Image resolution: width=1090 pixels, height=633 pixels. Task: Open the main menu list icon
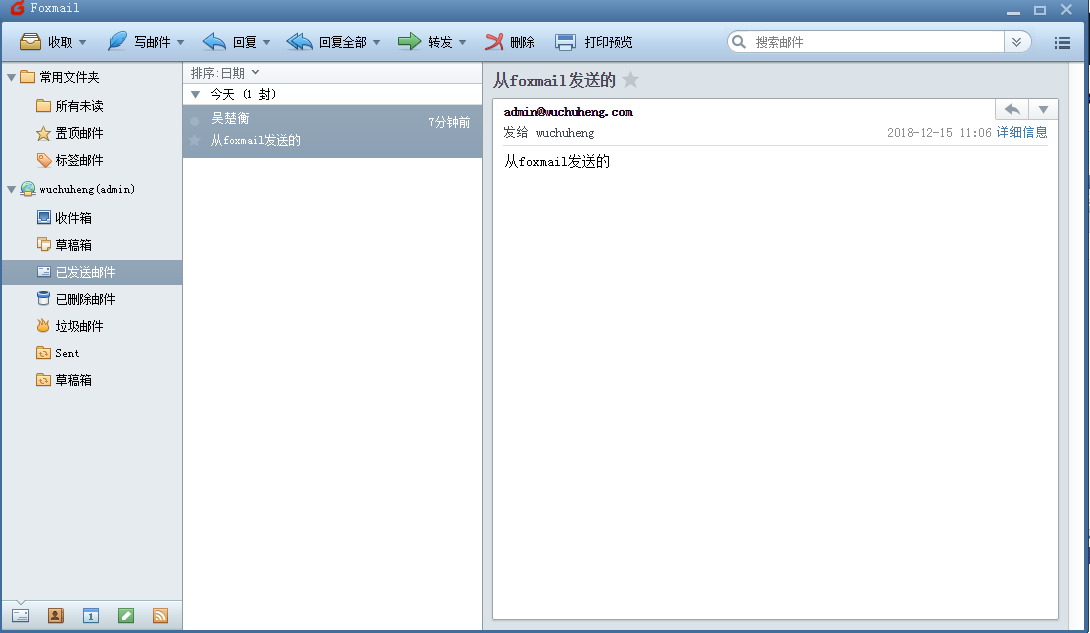click(1062, 42)
